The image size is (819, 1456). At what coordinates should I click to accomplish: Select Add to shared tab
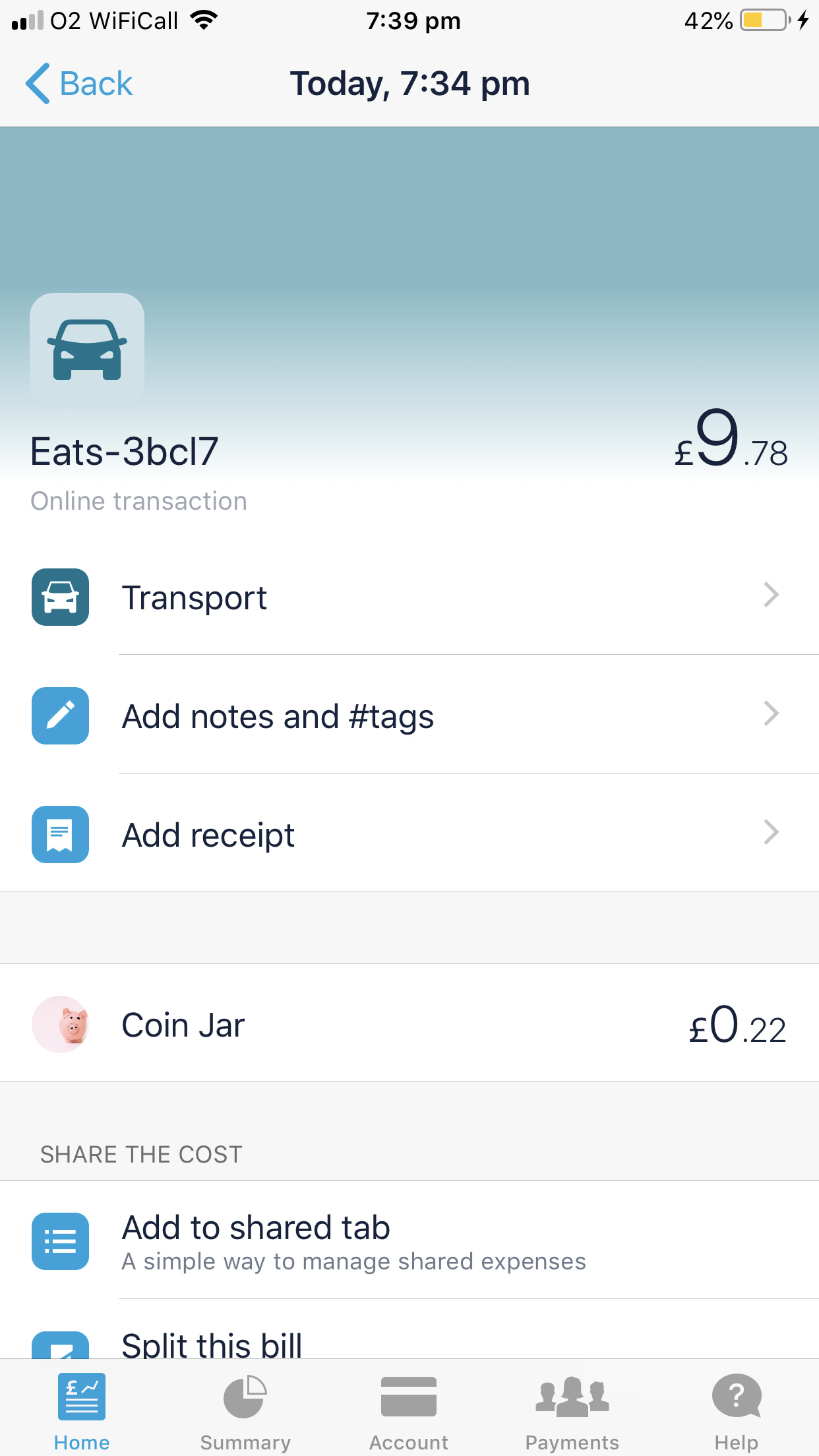(x=256, y=1229)
